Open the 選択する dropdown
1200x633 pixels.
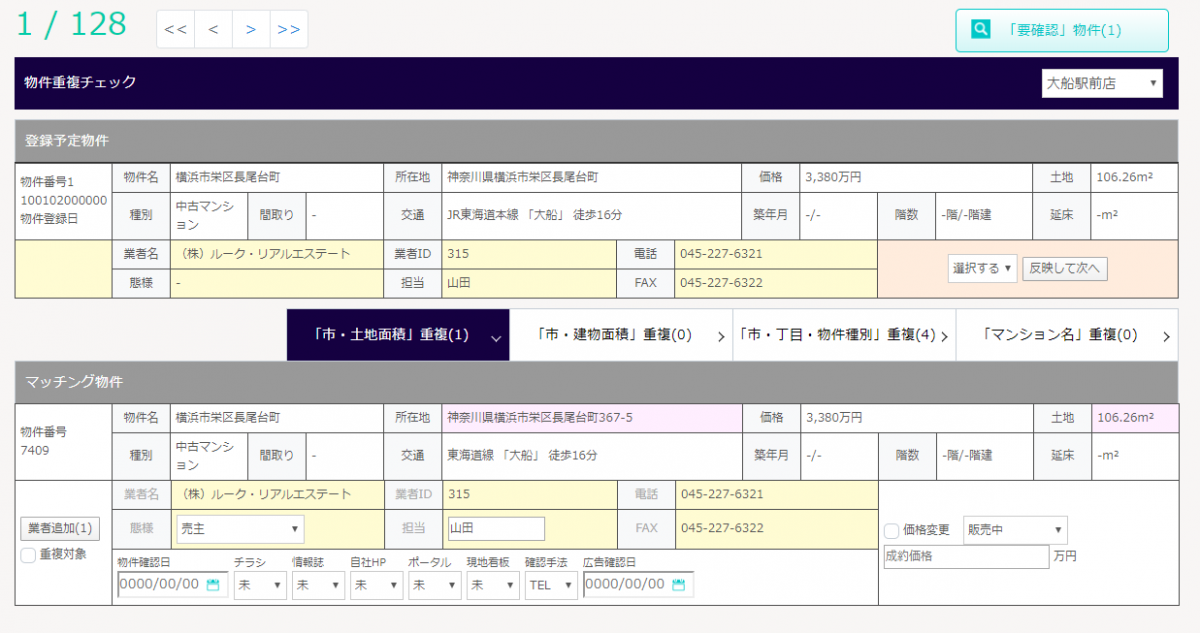982,268
